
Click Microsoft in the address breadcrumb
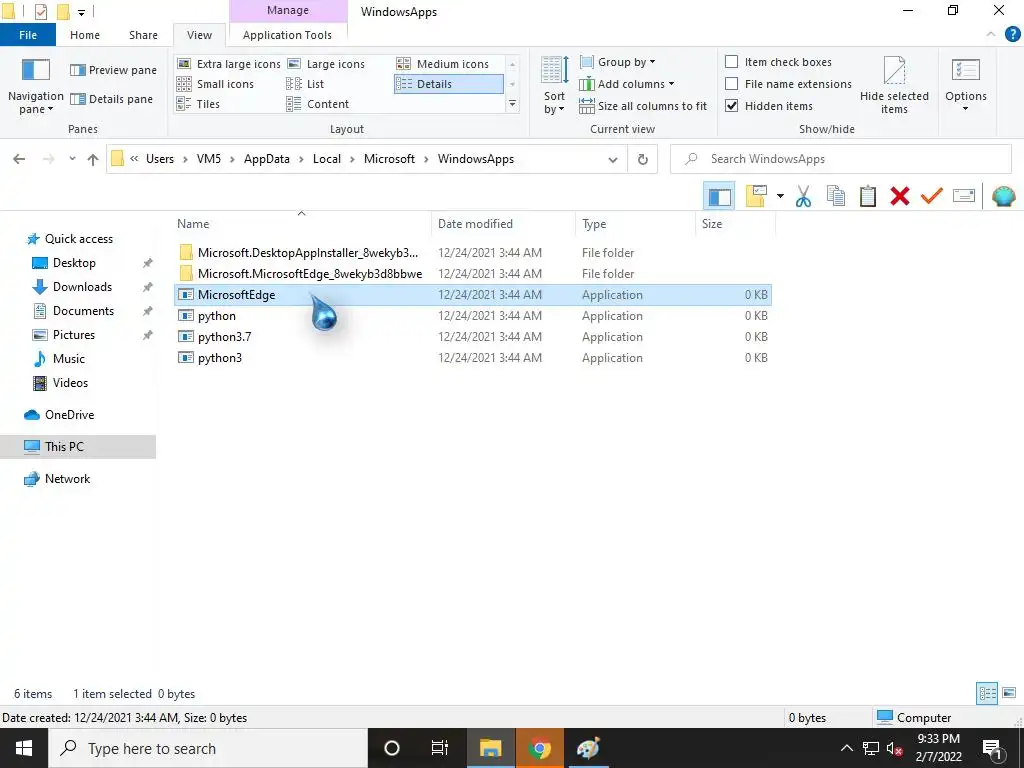(389, 159)
